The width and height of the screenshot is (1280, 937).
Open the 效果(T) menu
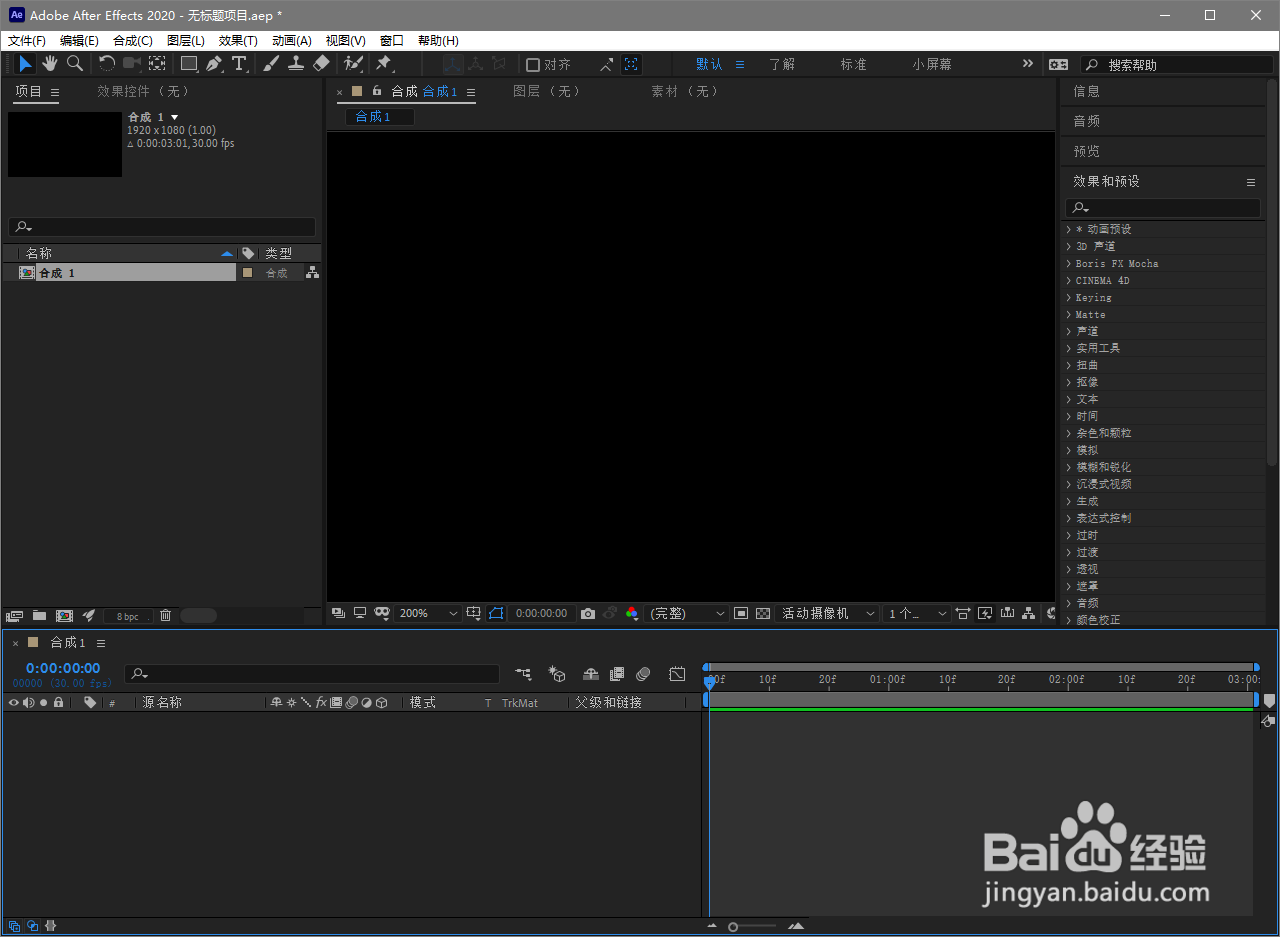(238, 41)
